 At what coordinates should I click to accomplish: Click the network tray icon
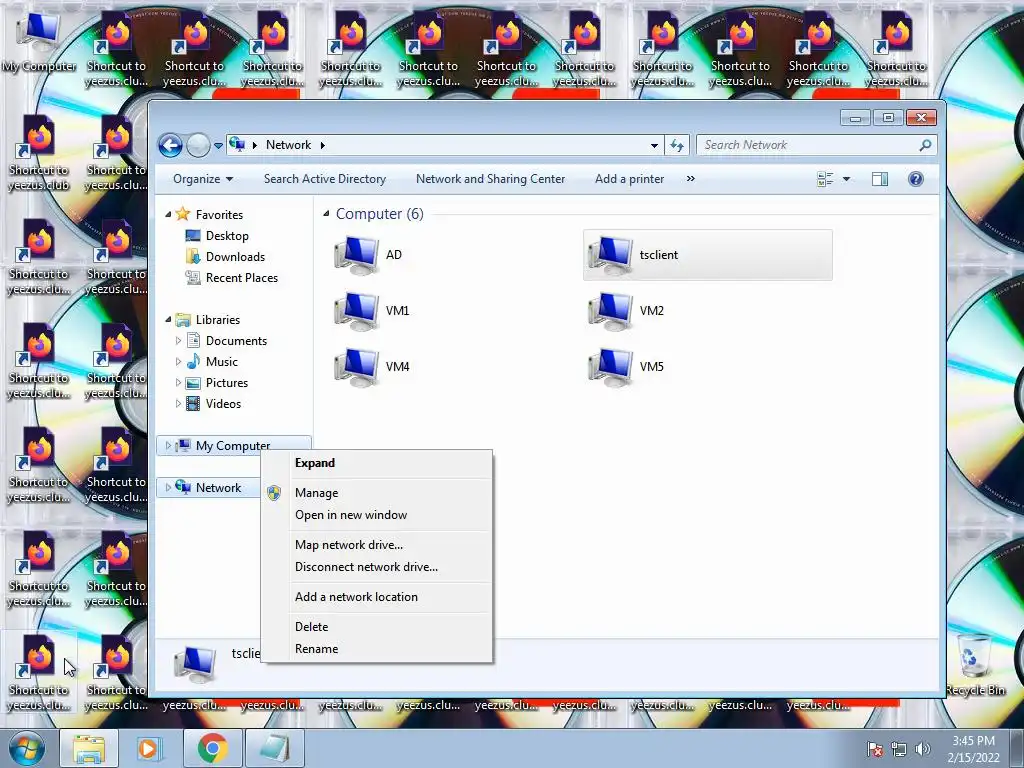pos(899,749)
